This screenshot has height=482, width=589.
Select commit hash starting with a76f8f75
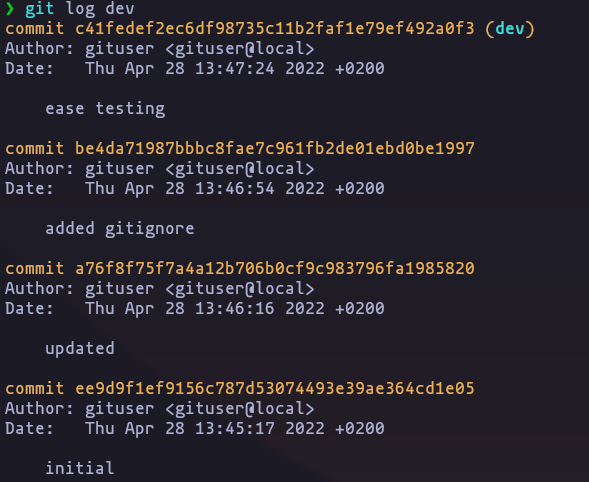[x=275, y=268]
